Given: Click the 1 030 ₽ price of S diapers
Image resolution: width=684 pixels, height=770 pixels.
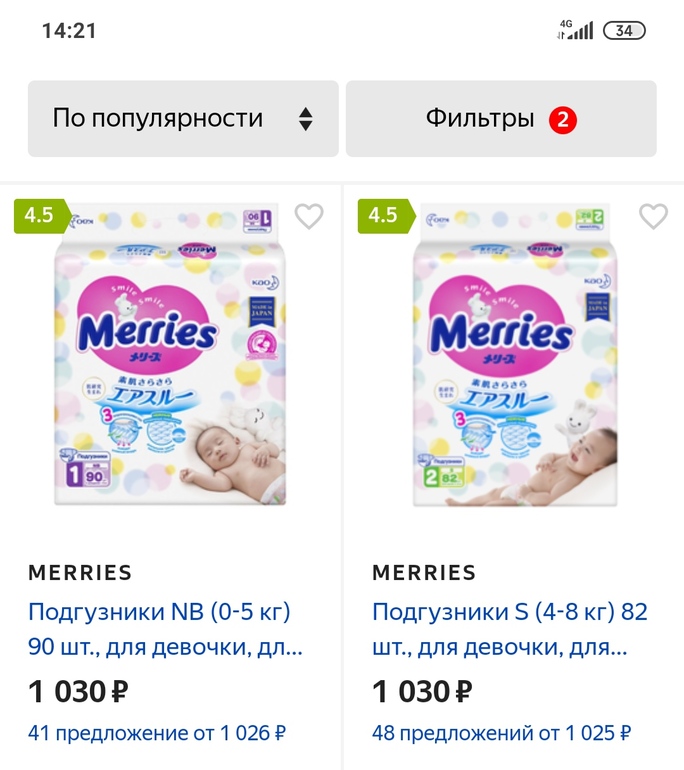Looking at the screenshot, I should (422, 691).
